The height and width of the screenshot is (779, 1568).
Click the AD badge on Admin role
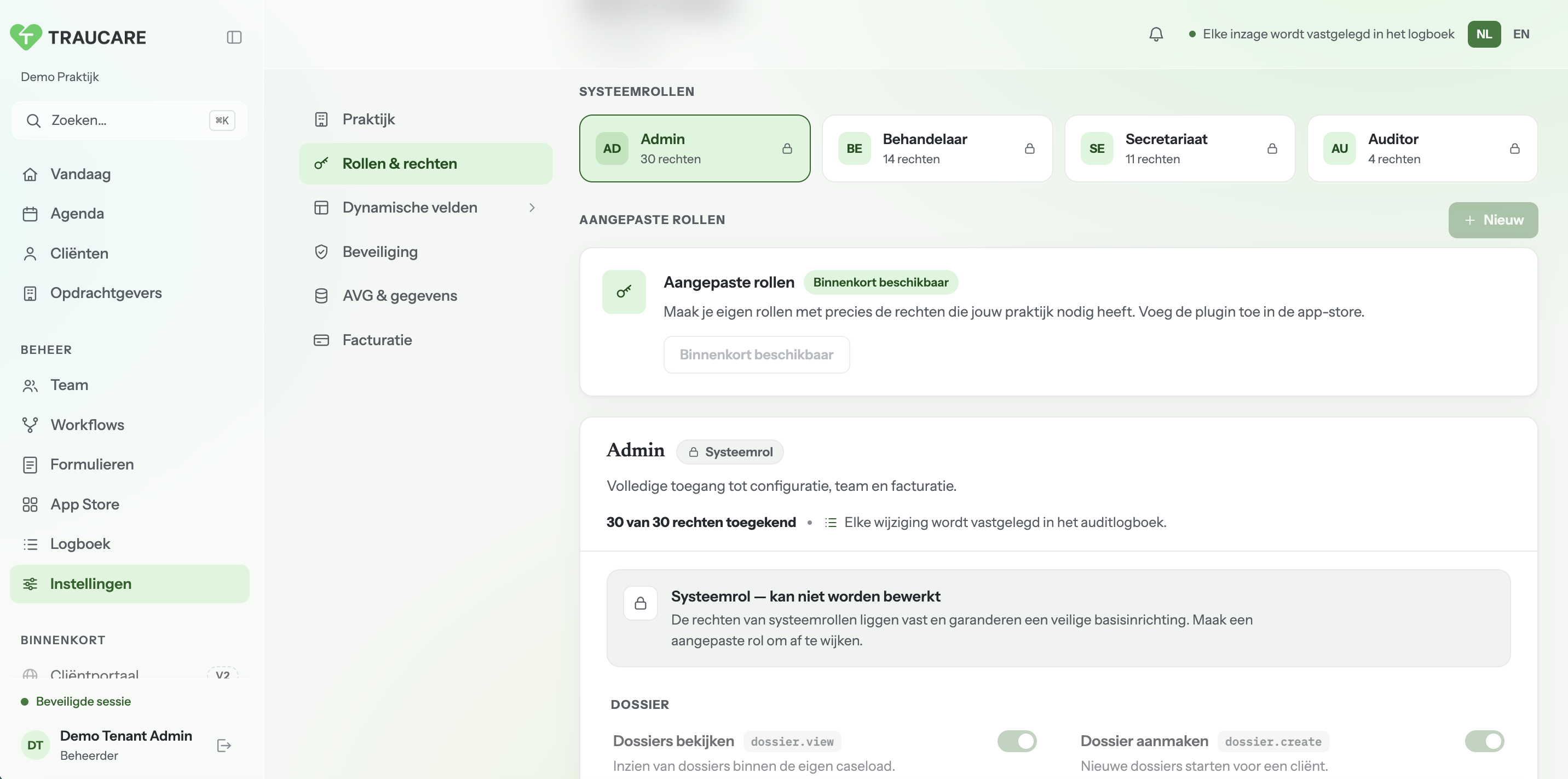click(612, 148)
